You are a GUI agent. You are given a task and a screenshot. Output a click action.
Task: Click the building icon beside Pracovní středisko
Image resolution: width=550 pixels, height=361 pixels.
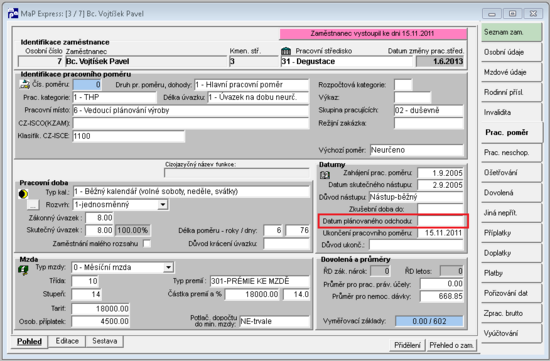[x=286, y=51]
